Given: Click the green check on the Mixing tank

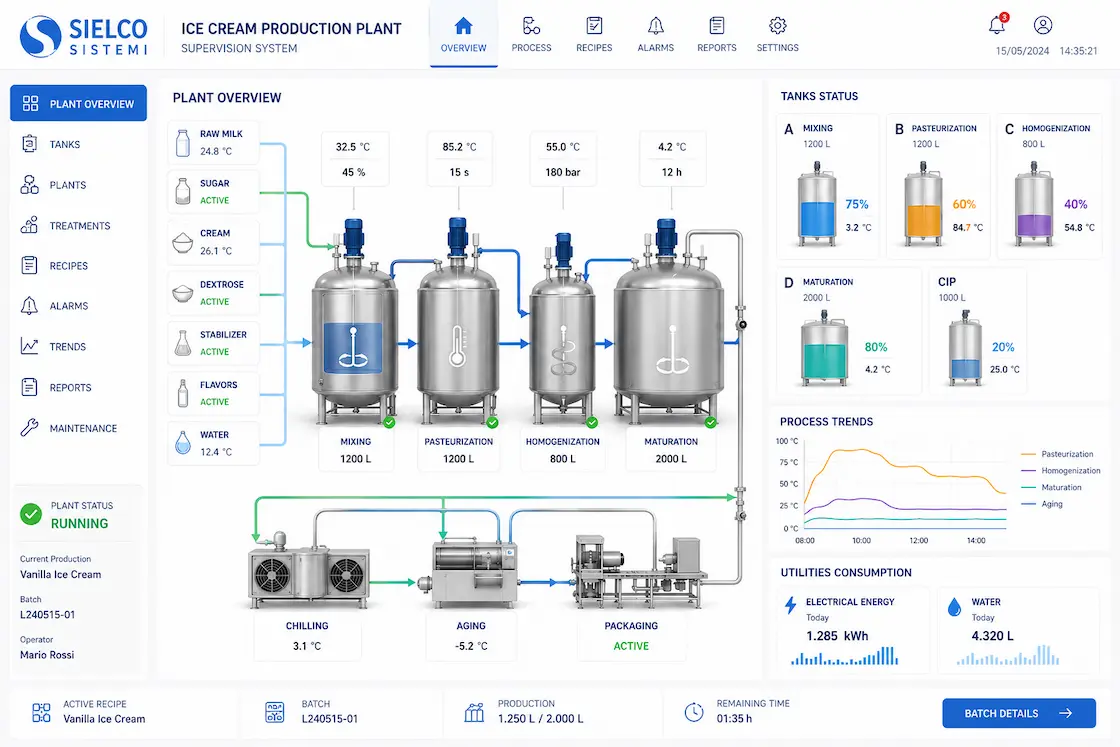Looking at the screenshot, I should 389,422.
